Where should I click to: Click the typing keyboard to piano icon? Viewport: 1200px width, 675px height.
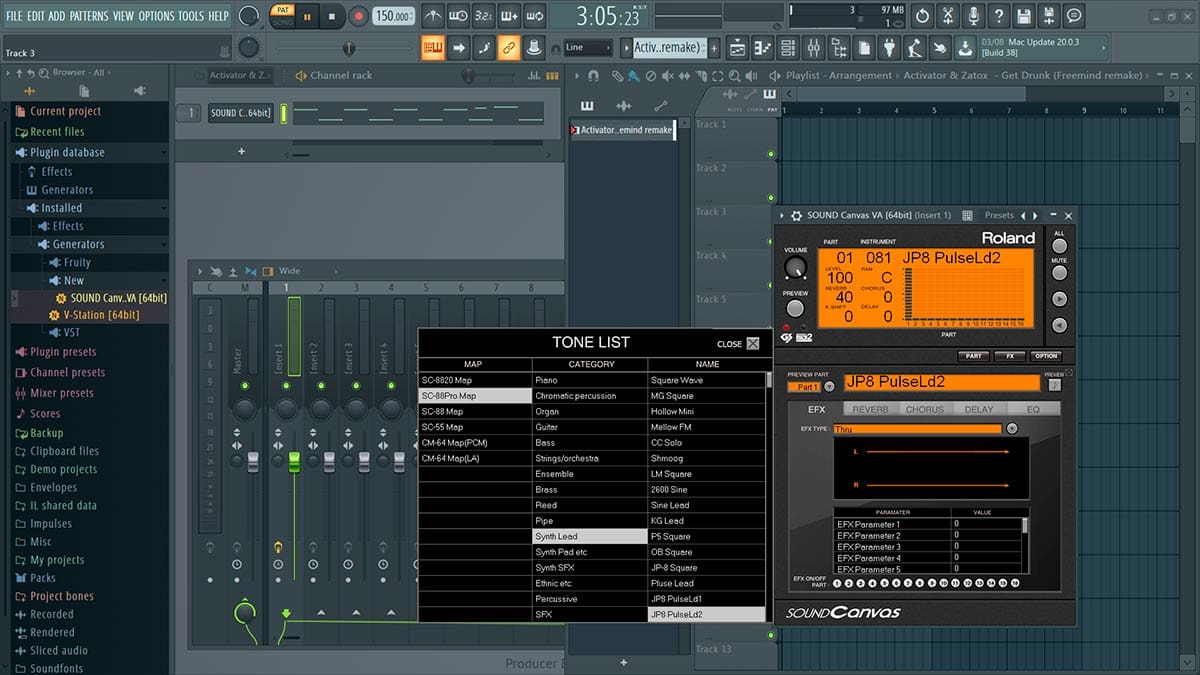[x=433, y=47]
